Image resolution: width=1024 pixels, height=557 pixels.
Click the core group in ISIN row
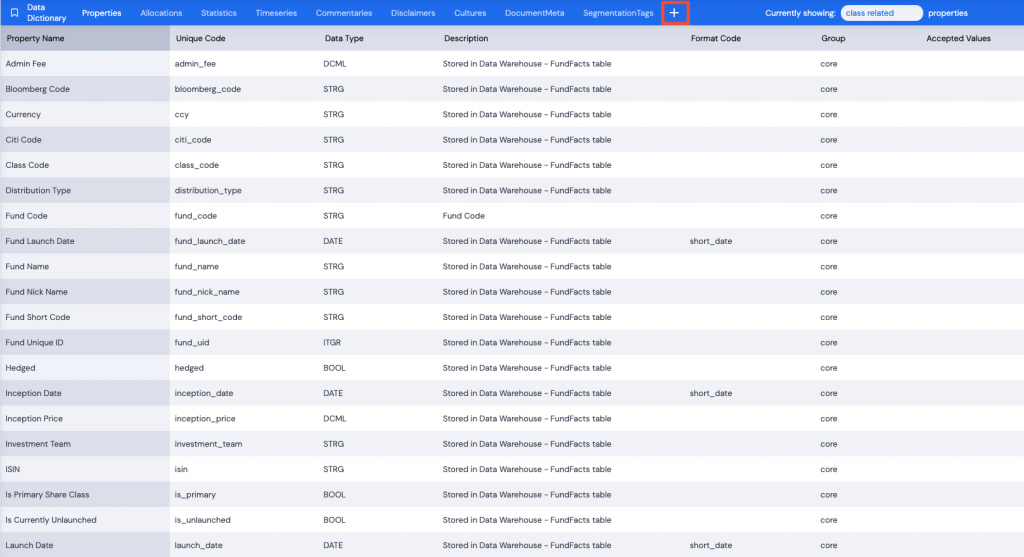pyautogui.click(x=829, y=469)
